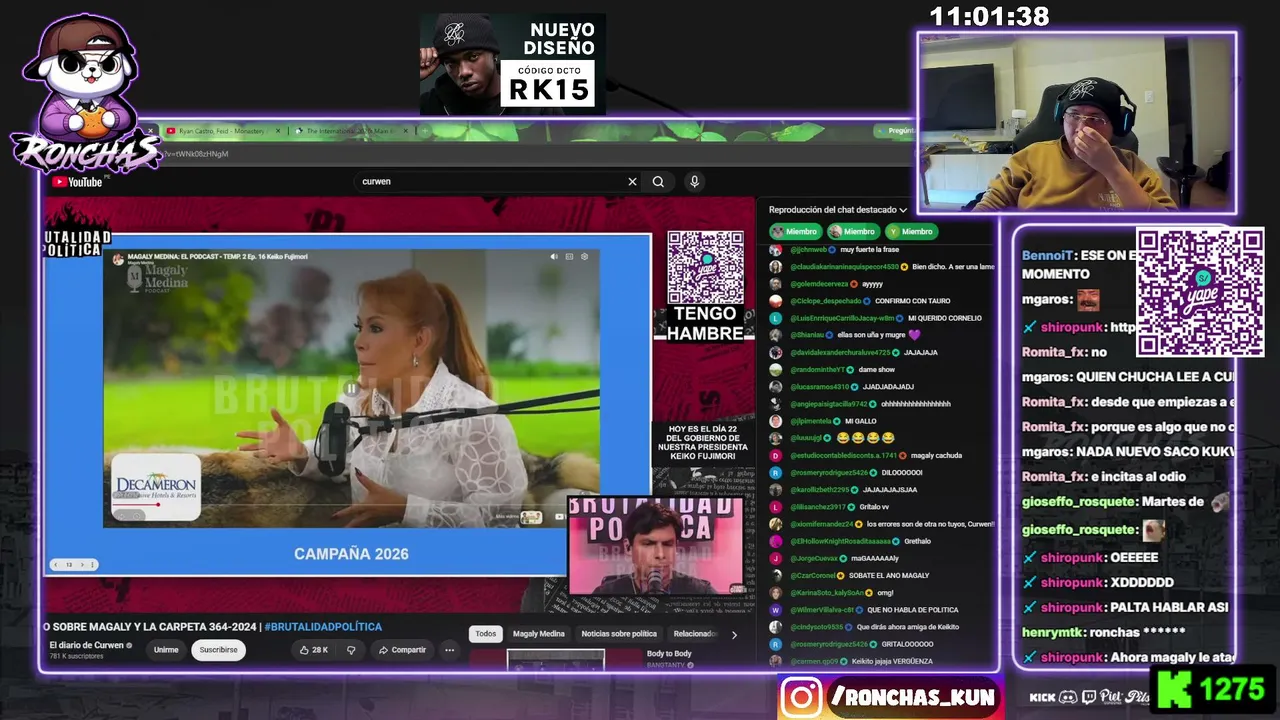Open slide pager three-dot options

pos(92,565)
